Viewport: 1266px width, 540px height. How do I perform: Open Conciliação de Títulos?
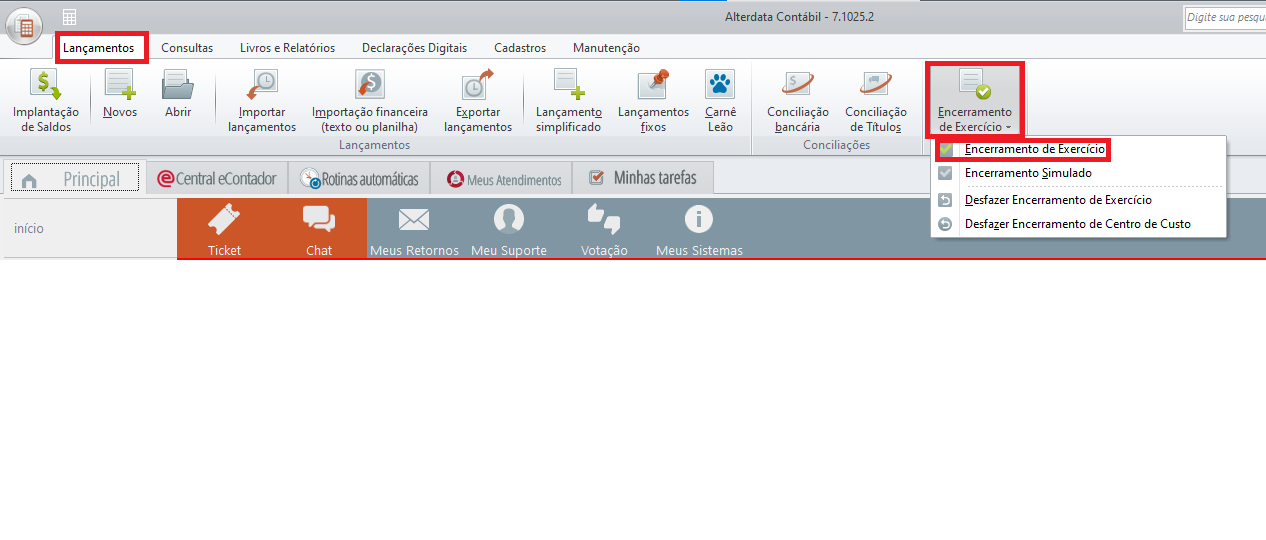click(x=875, y=102)
